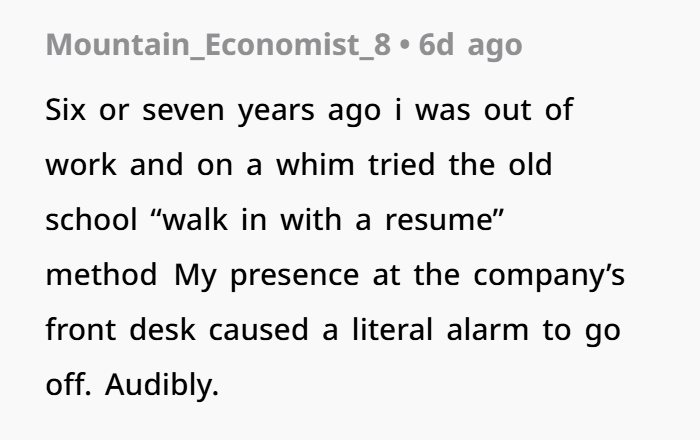Click the word "presence" in the fourth line

pos(294,275)
